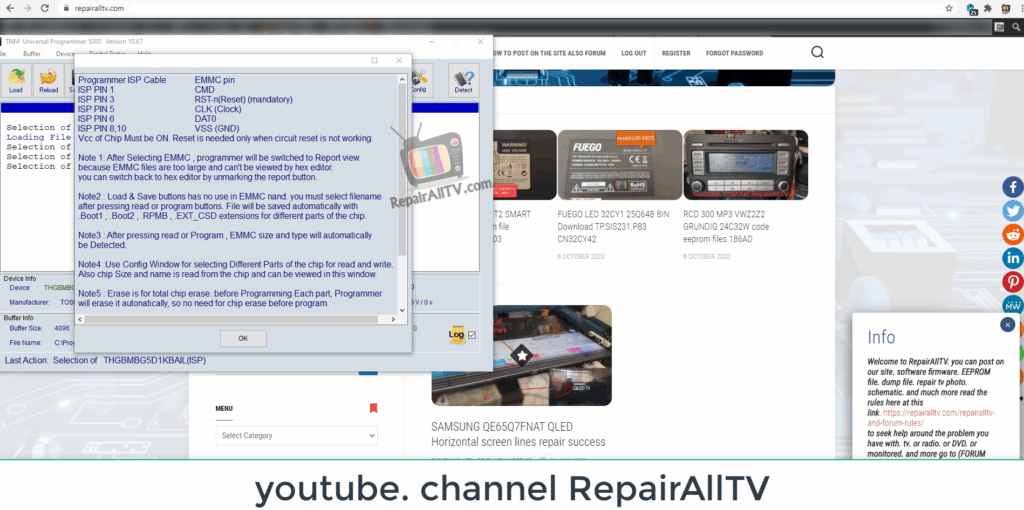Click the dialog's vertical scrollbar
Viewport: 1024px width, 510px height.
pos(402,190)
